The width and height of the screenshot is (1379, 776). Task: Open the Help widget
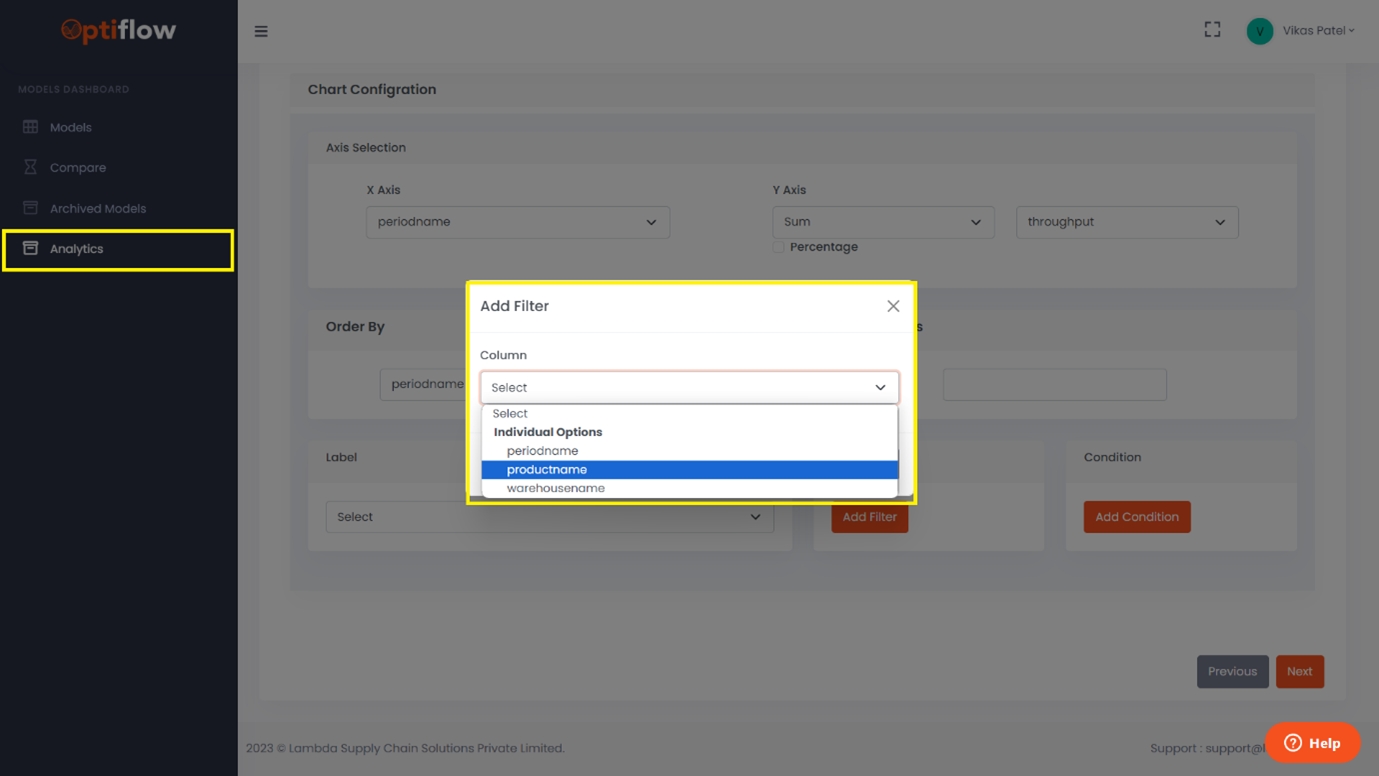tap(1313, 743)
